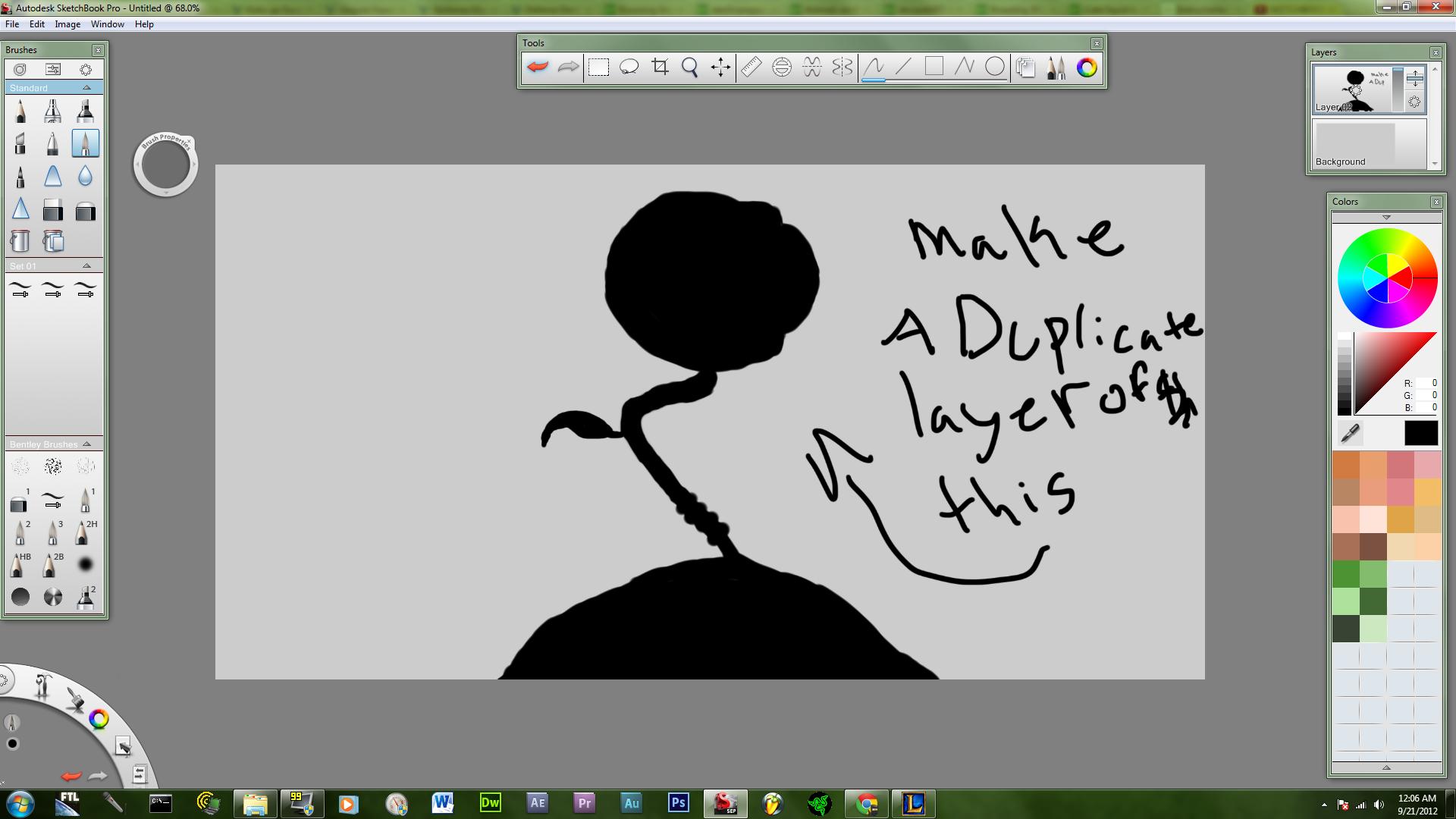Image resolution: width=1456 pixels, height=819 pixels.
Task: Toggle the Ellipse guide tool
Action: (782, 67)
